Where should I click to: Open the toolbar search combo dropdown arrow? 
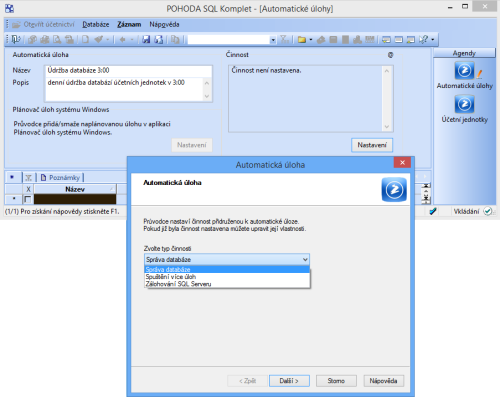[x=273, y=40]
